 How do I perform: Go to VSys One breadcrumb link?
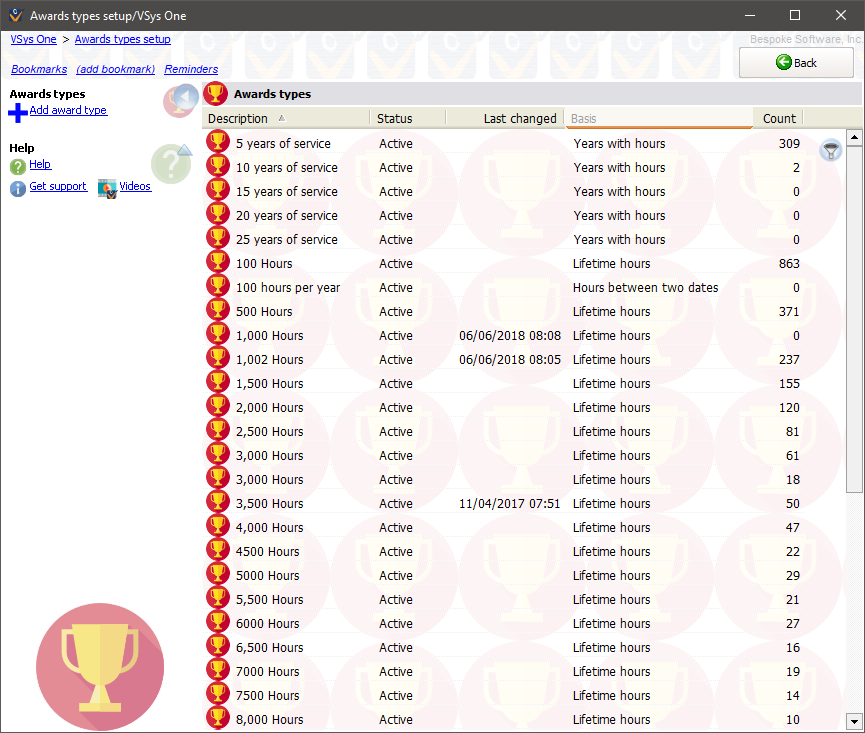pos(33,39)
